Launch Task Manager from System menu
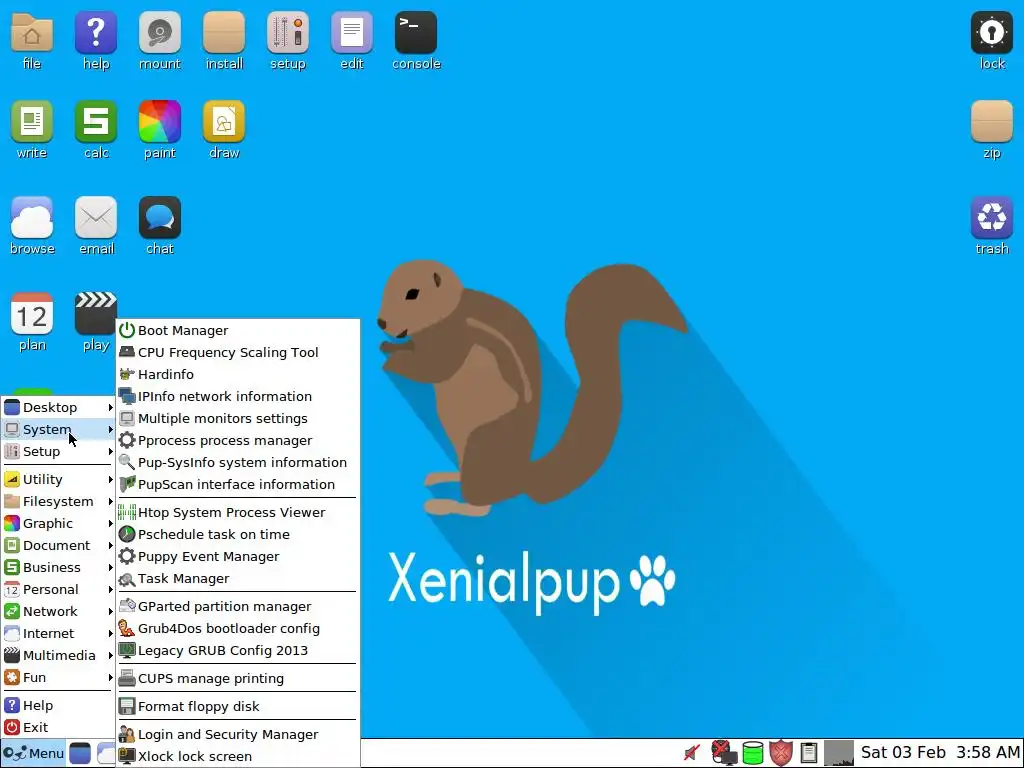The width and height of the screenshot is (1024, 768). (x=238, y=579)
